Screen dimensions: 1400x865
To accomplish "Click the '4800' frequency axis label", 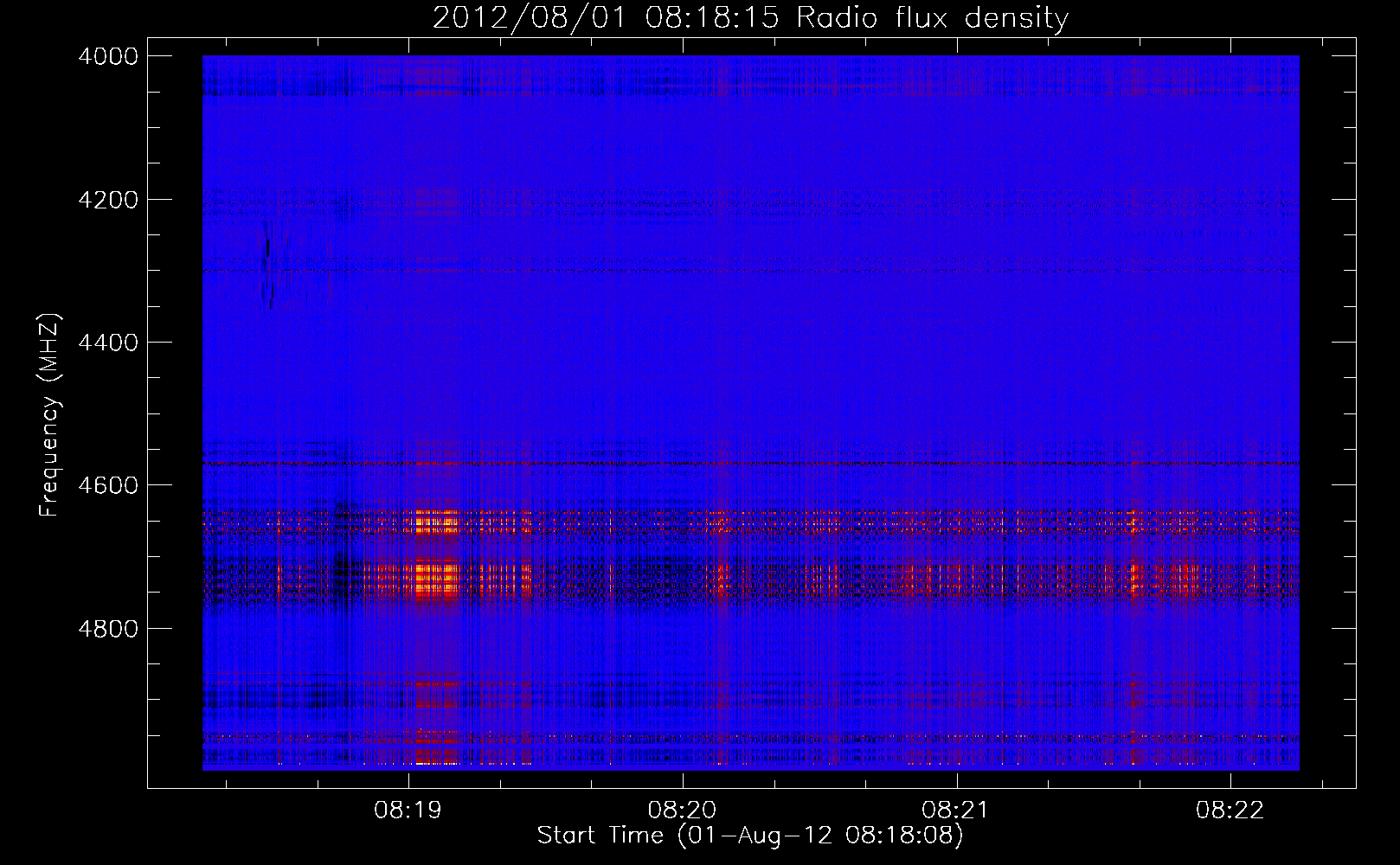I will click(x=108, y=629).
